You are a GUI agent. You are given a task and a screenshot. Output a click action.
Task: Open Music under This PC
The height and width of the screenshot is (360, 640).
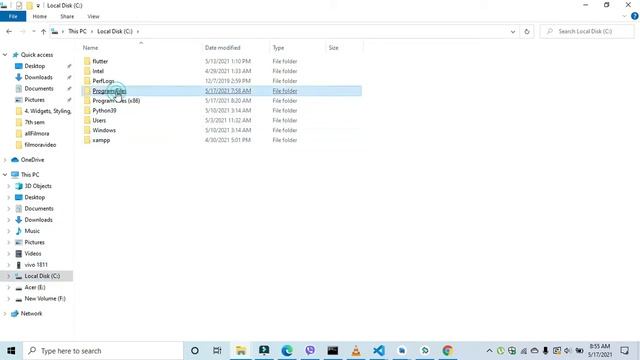(x=32, y=231)
